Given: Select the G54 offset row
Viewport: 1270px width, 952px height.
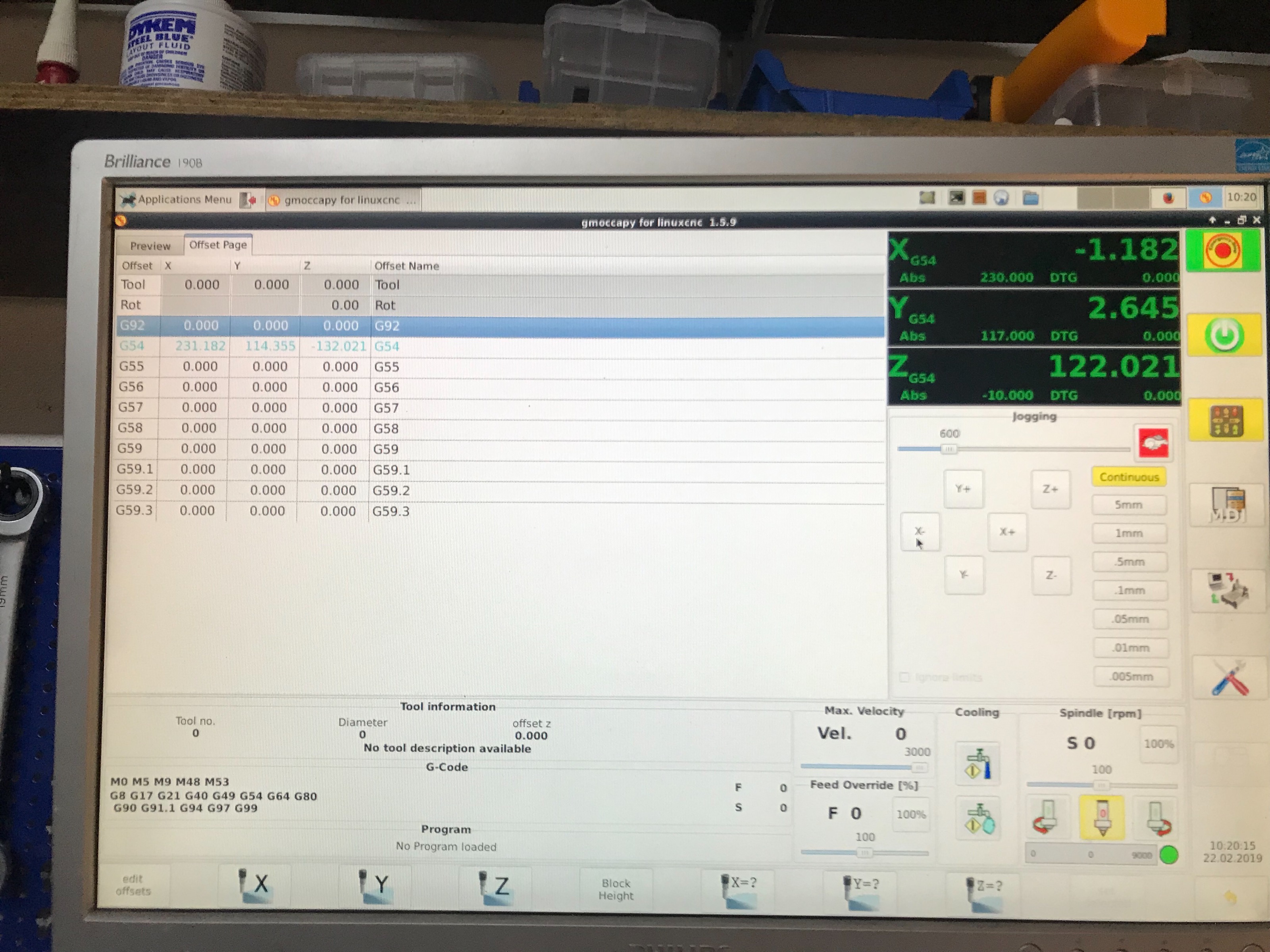Looking at the screenshot, I should coord(500,346).
